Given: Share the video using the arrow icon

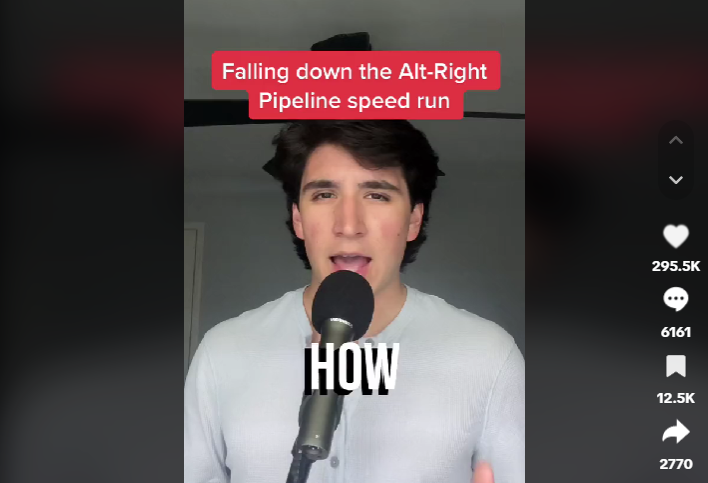Looking at the screenshot, I should click(675, 432).
